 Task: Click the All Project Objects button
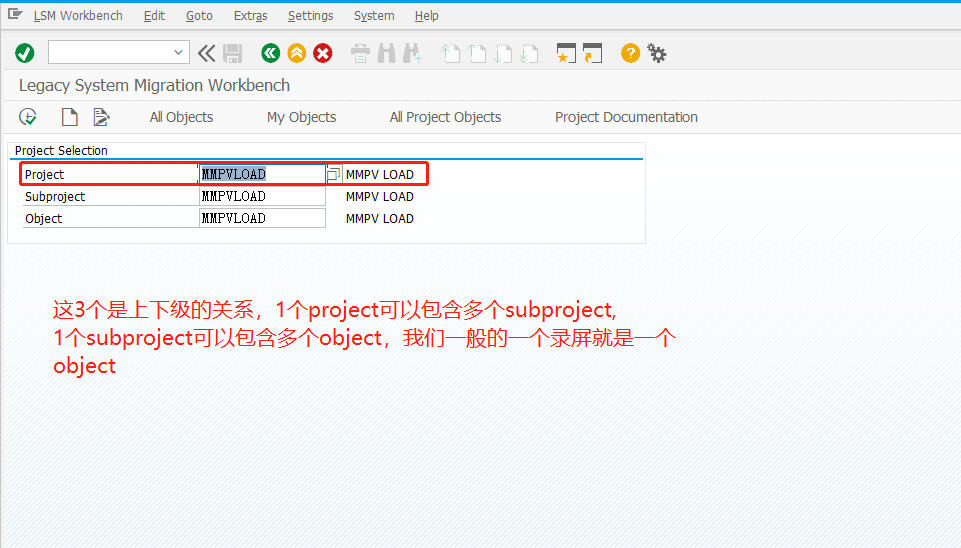pos(446,117)
